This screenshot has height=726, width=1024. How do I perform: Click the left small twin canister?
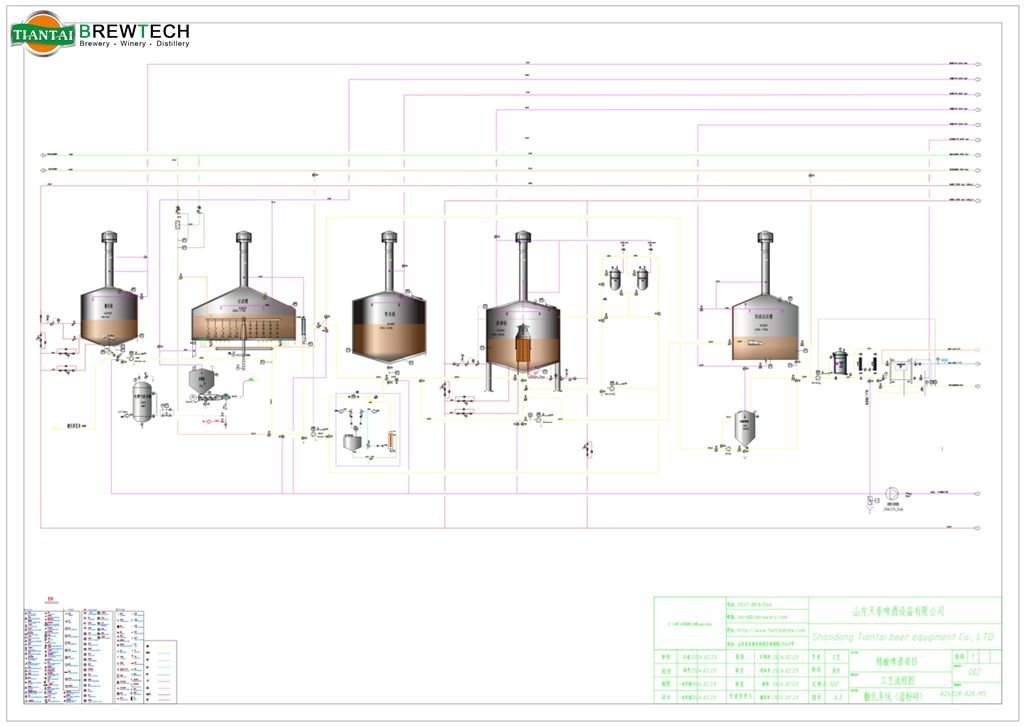614,278
